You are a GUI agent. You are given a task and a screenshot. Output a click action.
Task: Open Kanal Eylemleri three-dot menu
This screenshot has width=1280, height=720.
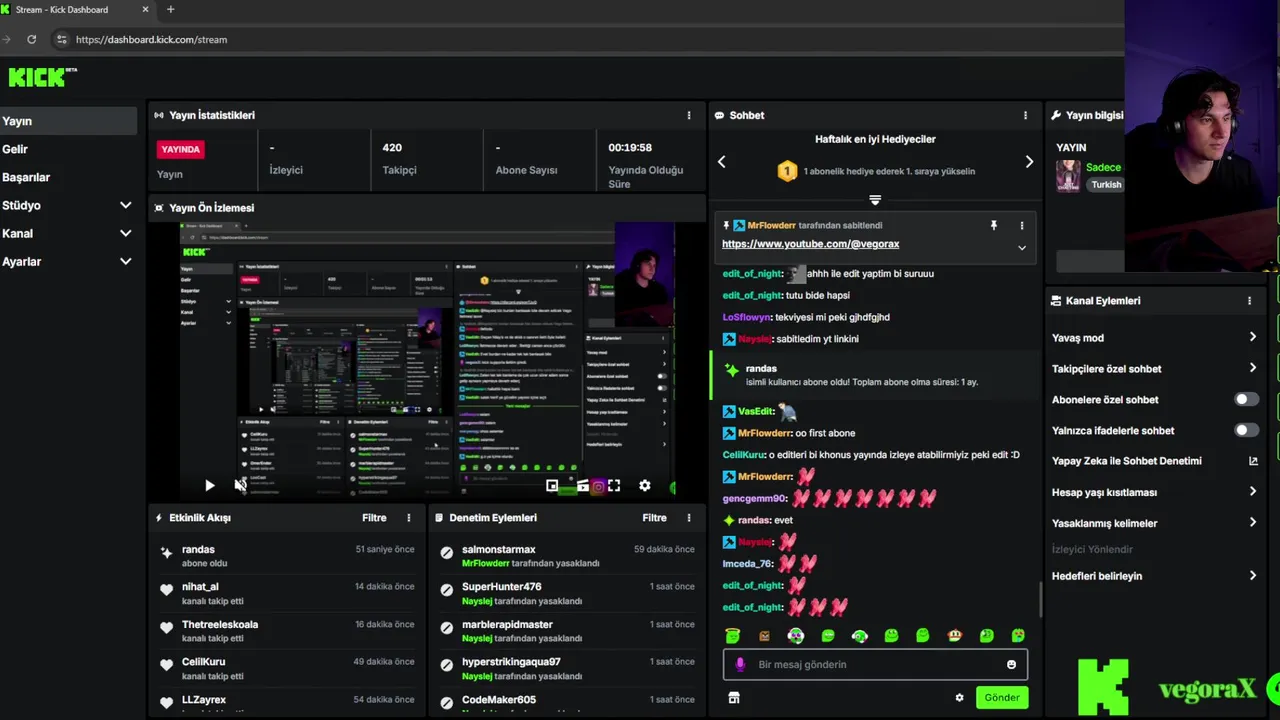click(x=1249, y=300)
